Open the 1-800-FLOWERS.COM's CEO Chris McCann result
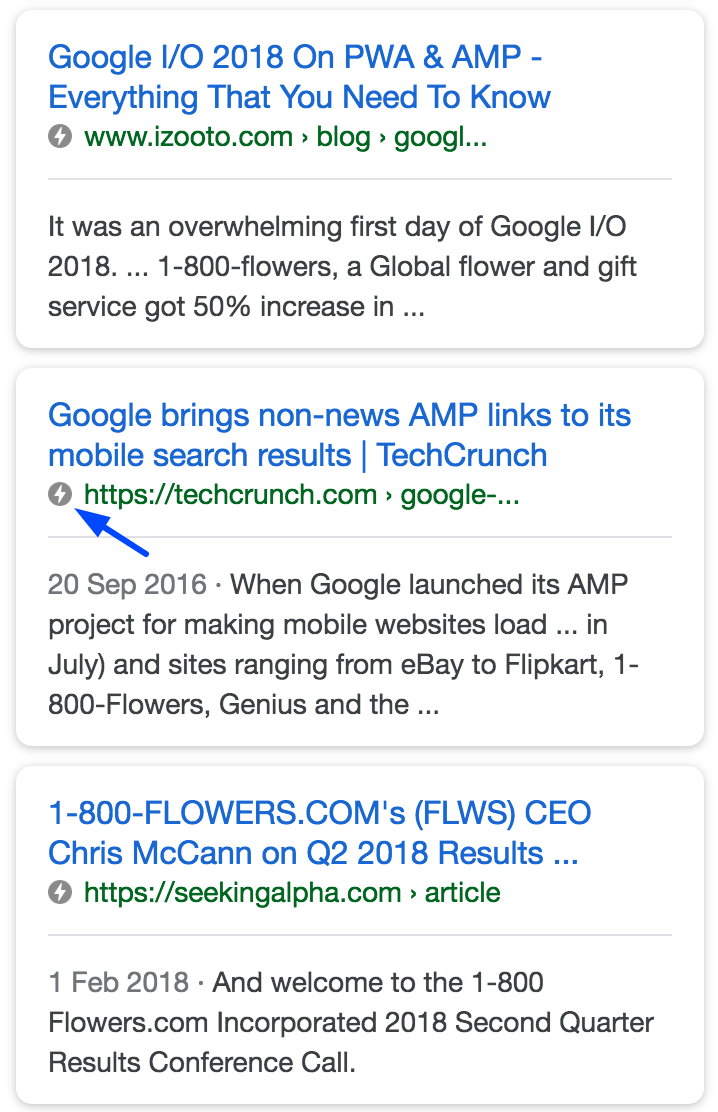718x1112 pixels. coord(319,833)
